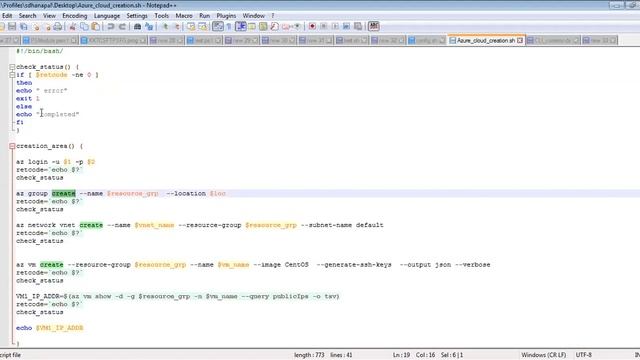Click the highlighted create in az group line
640x360 pixels.
click(64, 193)
